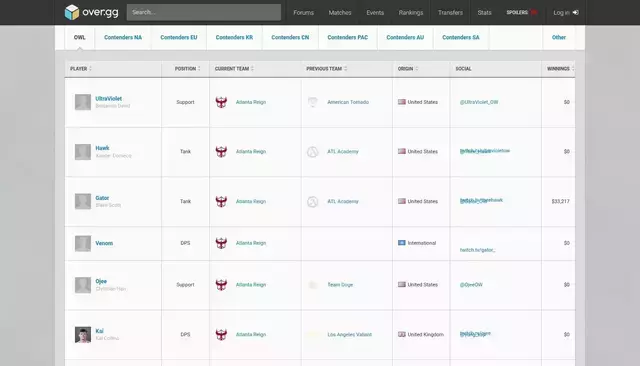Click Gator's $33,217 winnings value
Viewport: 640px width, 366px height.
click(560, 201)
